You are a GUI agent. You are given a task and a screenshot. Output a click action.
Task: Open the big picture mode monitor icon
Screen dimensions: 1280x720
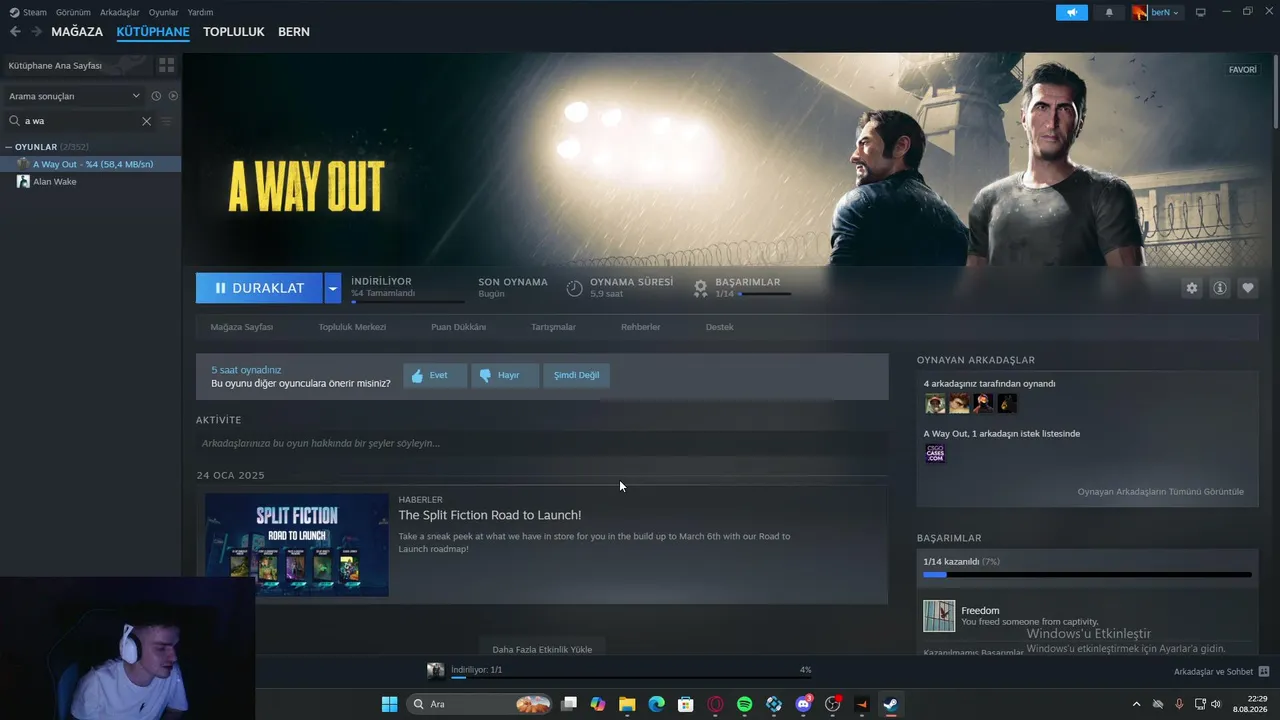tap(1201, 12)
